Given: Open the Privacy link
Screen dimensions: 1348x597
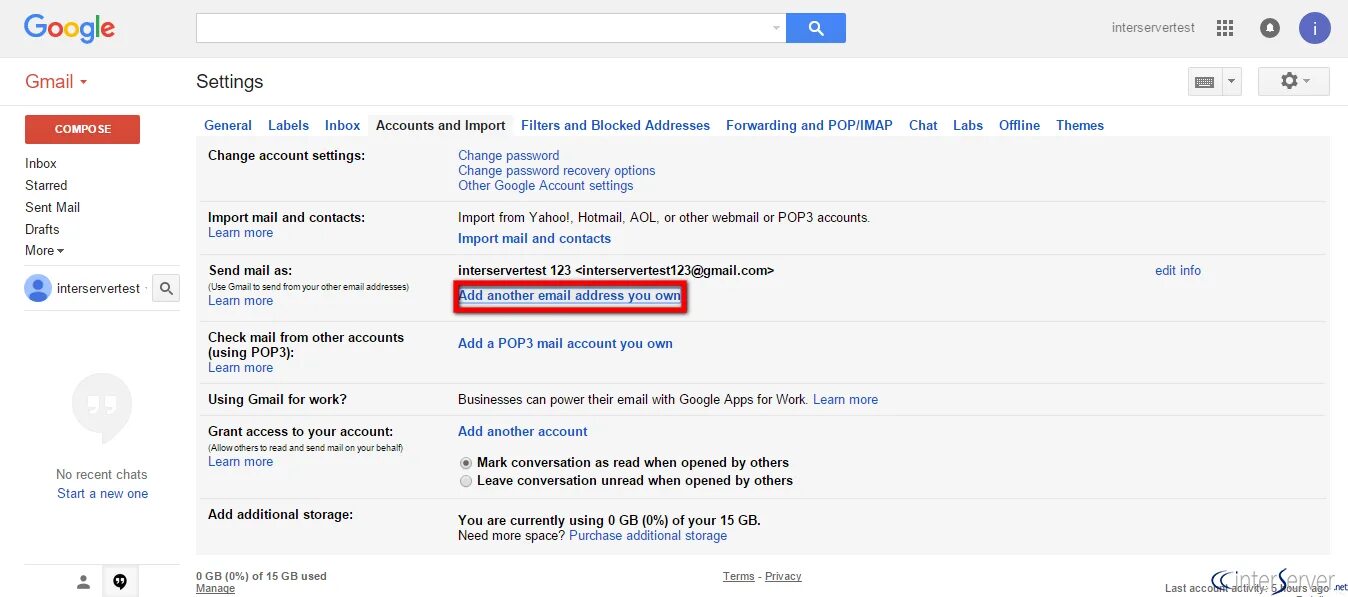Looking at the screenshot, I should (783, 576).
